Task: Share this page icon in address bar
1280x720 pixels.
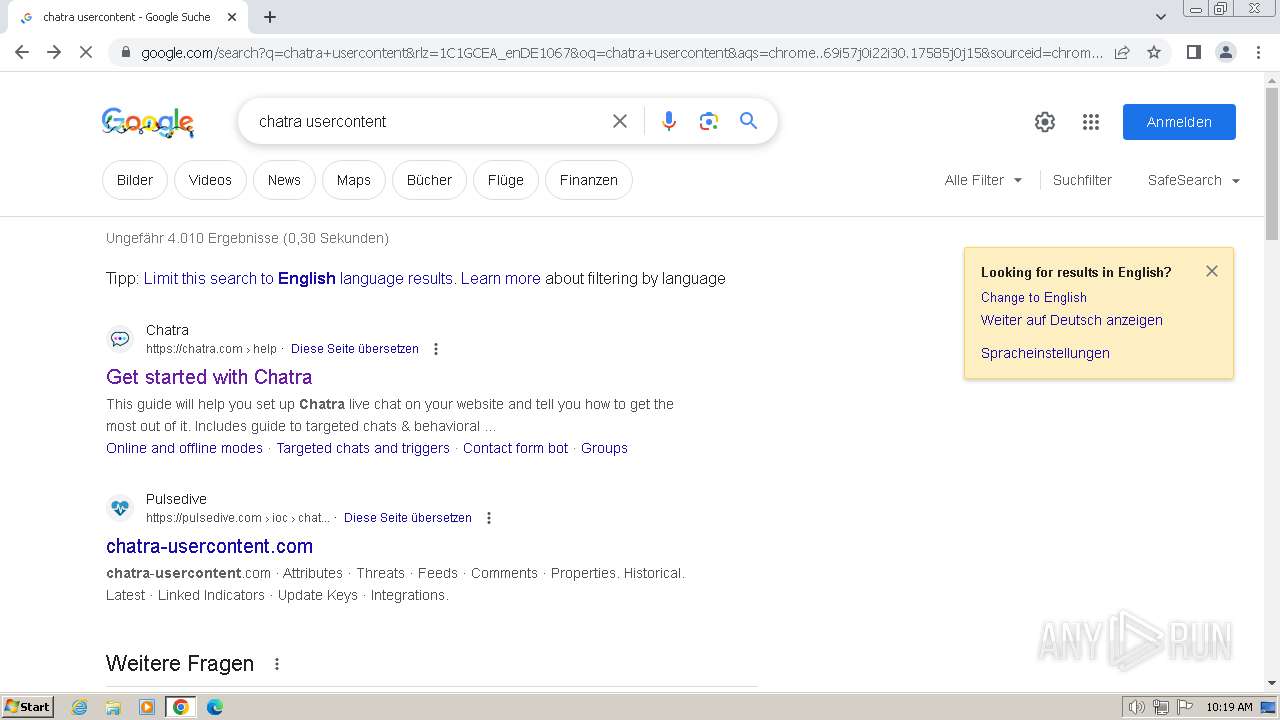Action: tap(1122, 52)
